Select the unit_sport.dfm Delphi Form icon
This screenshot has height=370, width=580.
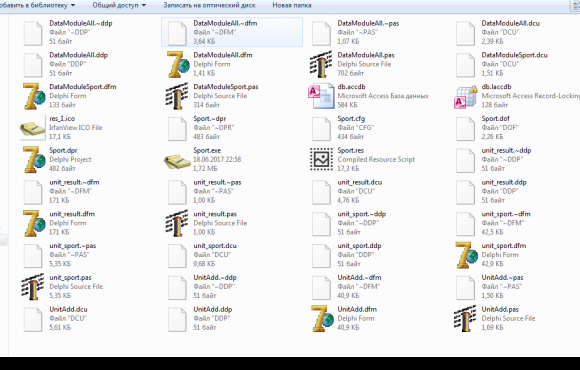pyautogui.click(x=466, y=255)
